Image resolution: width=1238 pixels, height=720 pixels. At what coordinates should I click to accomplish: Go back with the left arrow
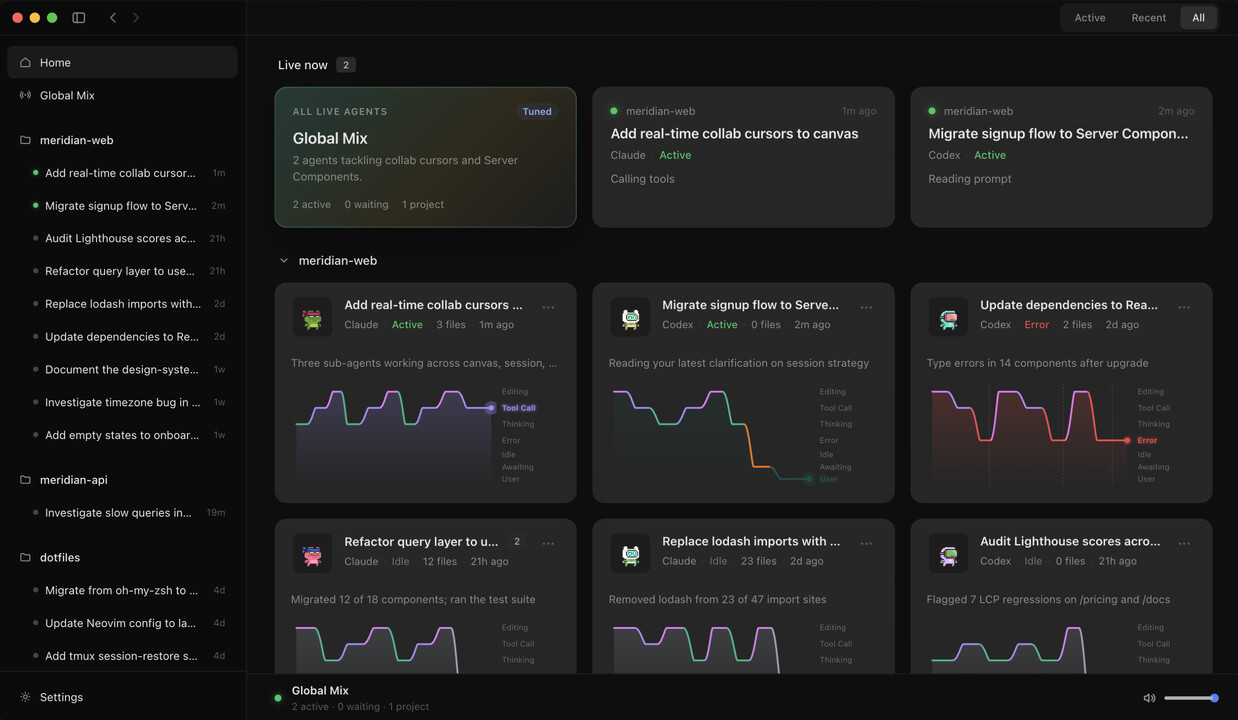(113, 17)
